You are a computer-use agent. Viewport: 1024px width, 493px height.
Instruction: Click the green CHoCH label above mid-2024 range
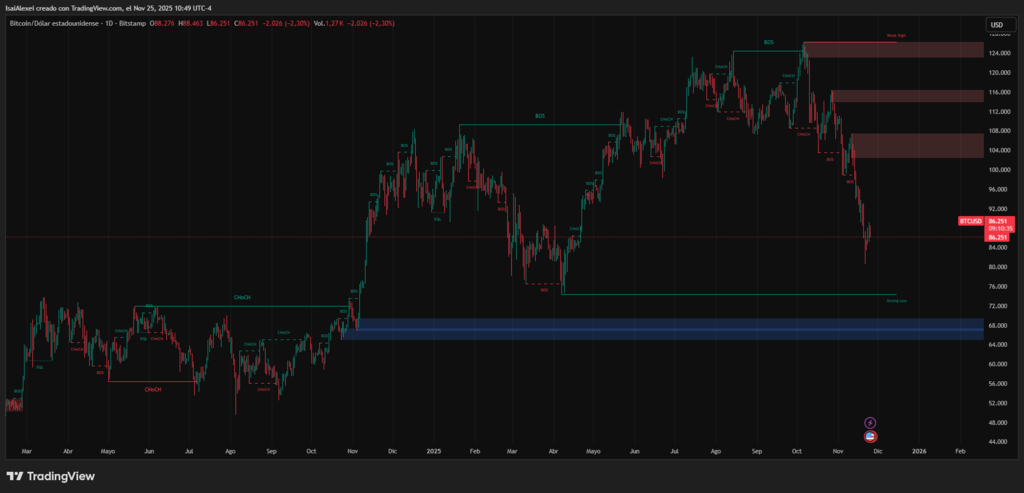click(242, 297)
